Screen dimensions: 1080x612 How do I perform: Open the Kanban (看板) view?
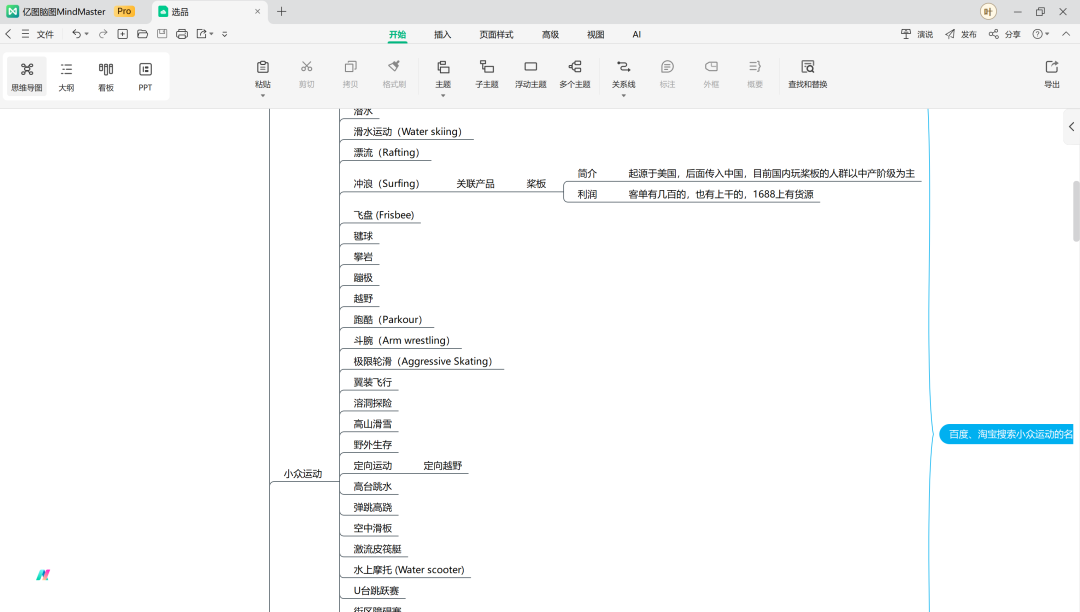[106, 75]
